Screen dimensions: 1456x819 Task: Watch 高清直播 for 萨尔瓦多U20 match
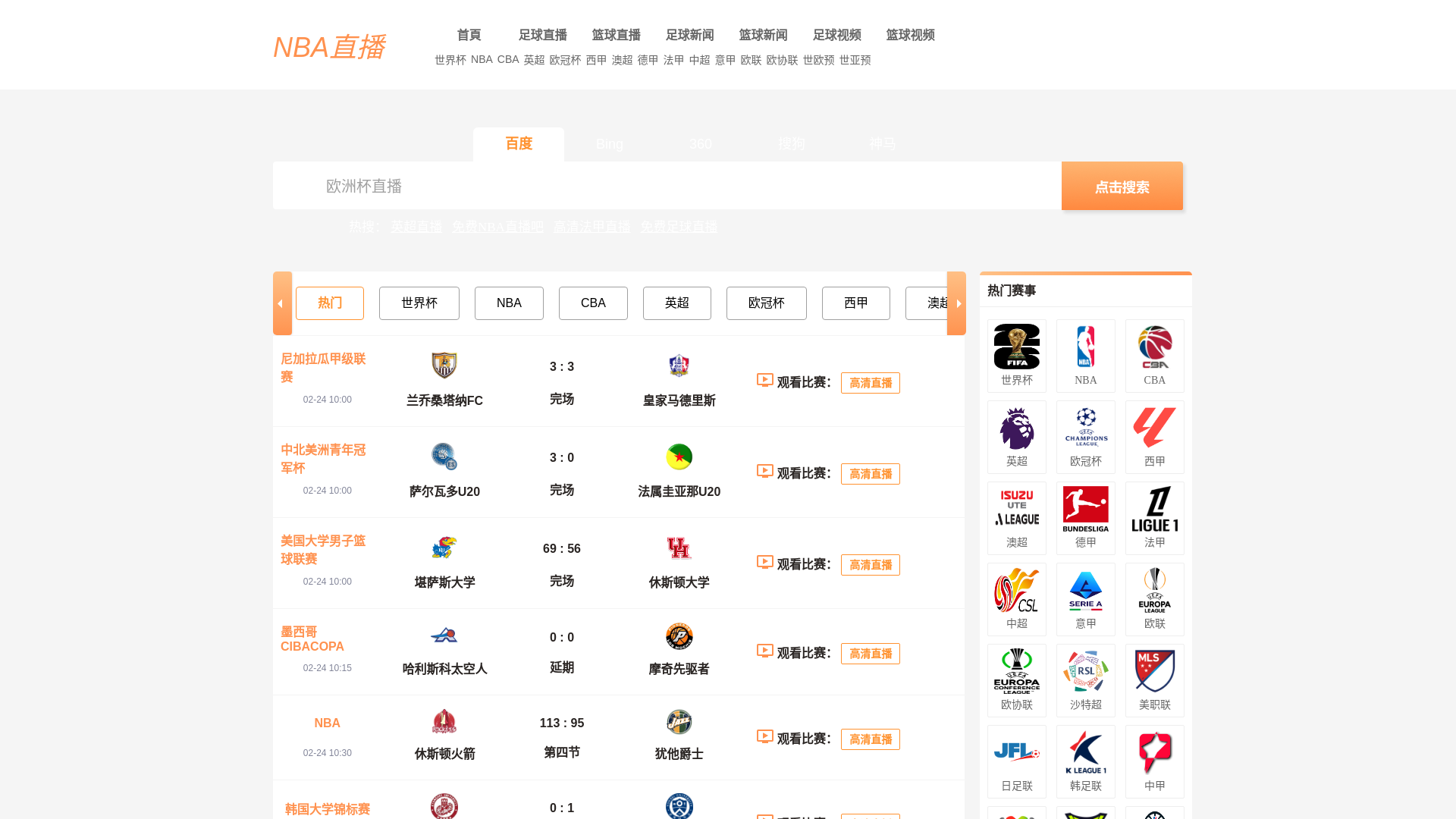870,474
